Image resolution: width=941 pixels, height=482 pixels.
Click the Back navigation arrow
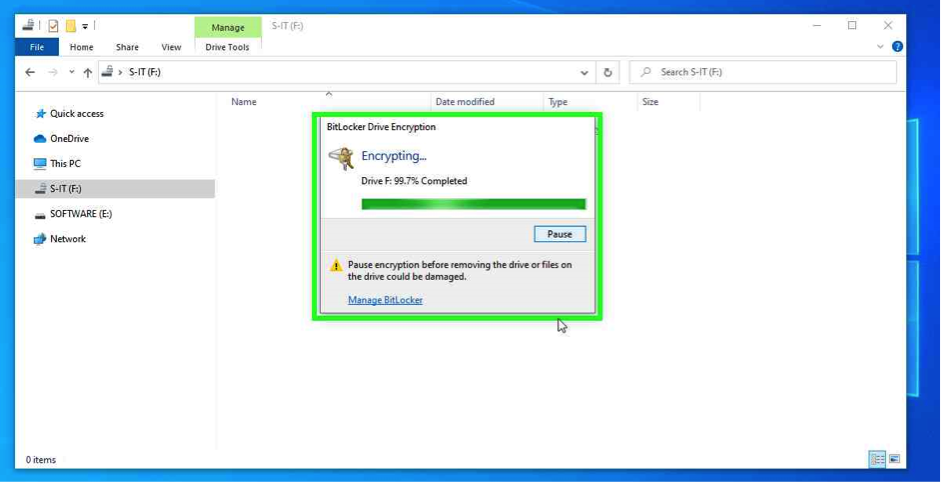[30, 73]
